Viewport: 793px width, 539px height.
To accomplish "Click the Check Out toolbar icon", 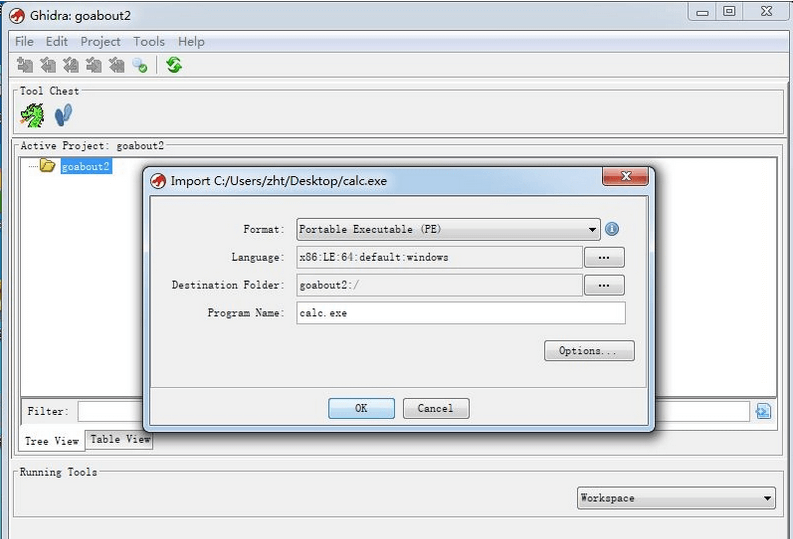I will 48,65.
